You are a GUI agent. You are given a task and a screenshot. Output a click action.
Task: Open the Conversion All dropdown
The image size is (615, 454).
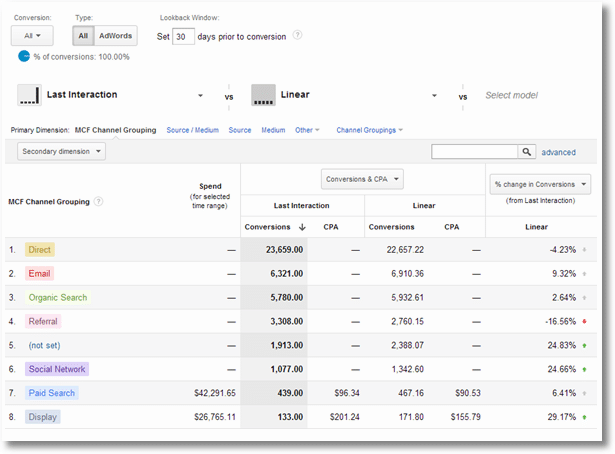[31, 36]
